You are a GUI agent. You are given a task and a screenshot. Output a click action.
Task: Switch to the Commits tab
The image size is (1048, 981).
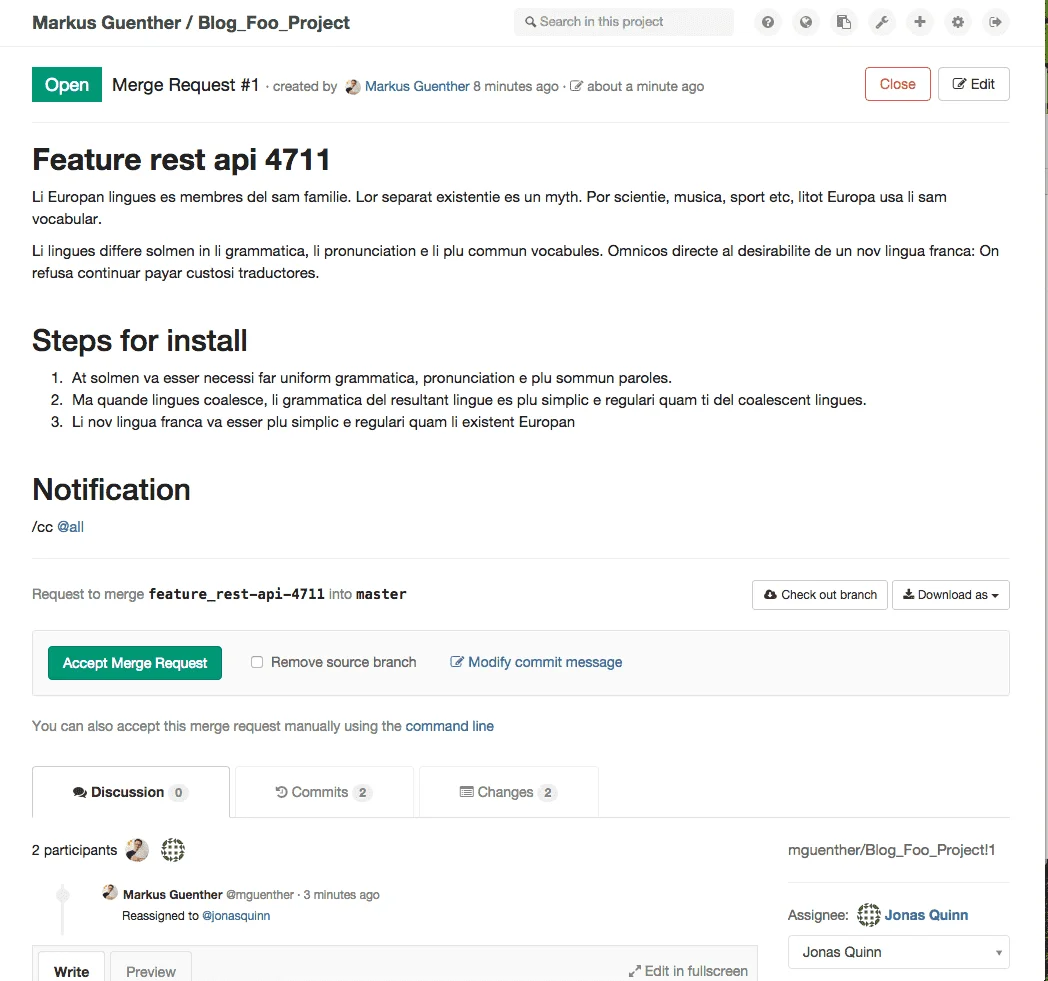coord(324,792)
